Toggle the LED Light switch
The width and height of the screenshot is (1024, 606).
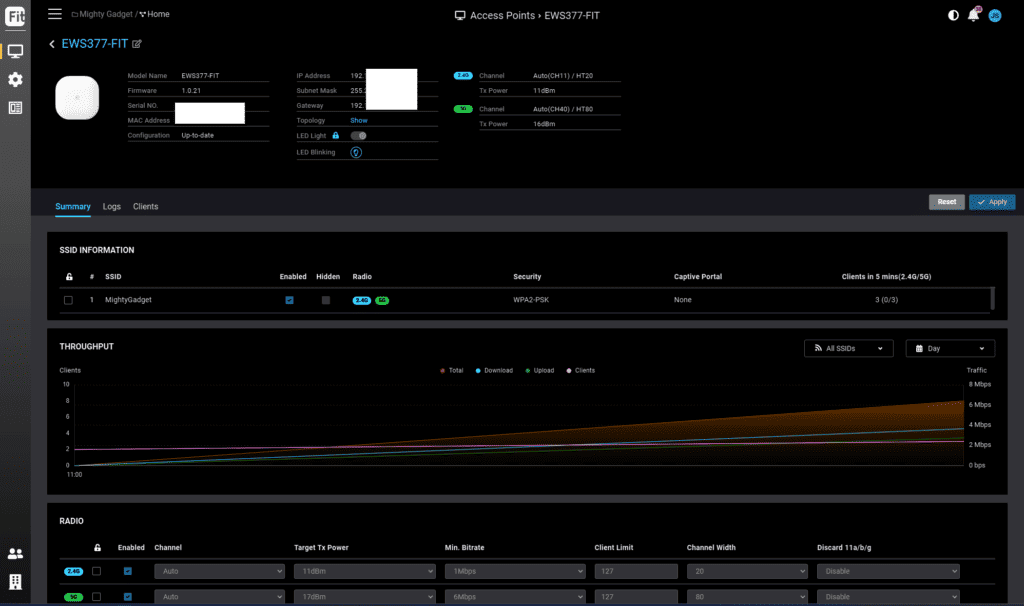[x=358, y=135]
